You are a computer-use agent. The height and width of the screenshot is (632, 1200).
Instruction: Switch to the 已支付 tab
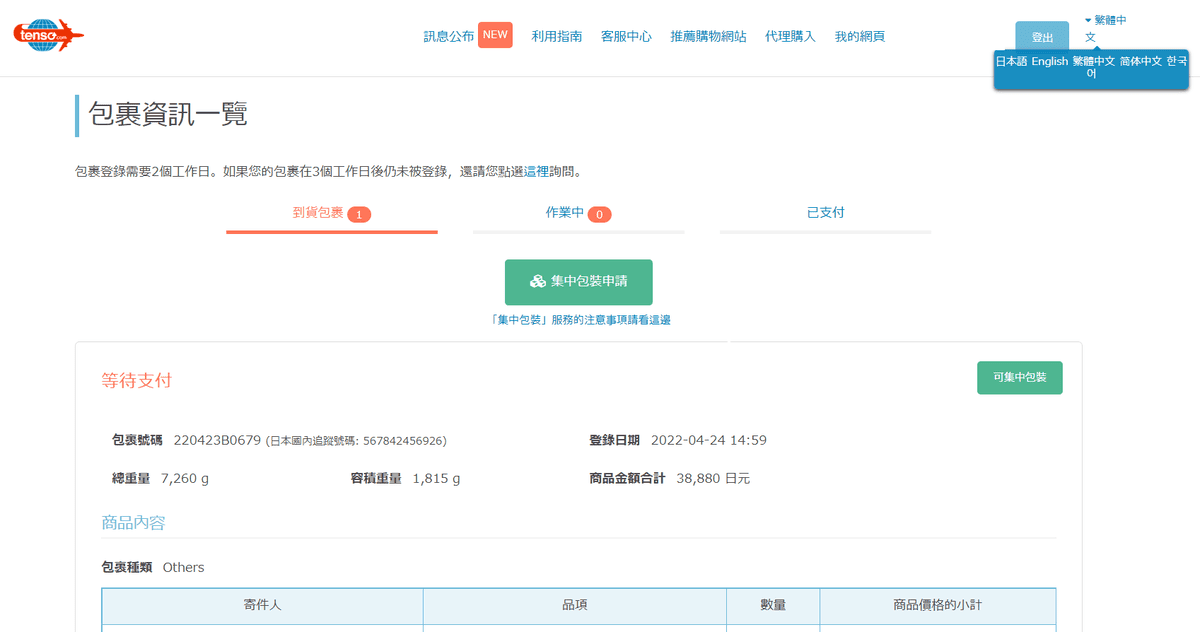(x=824, y=212)
